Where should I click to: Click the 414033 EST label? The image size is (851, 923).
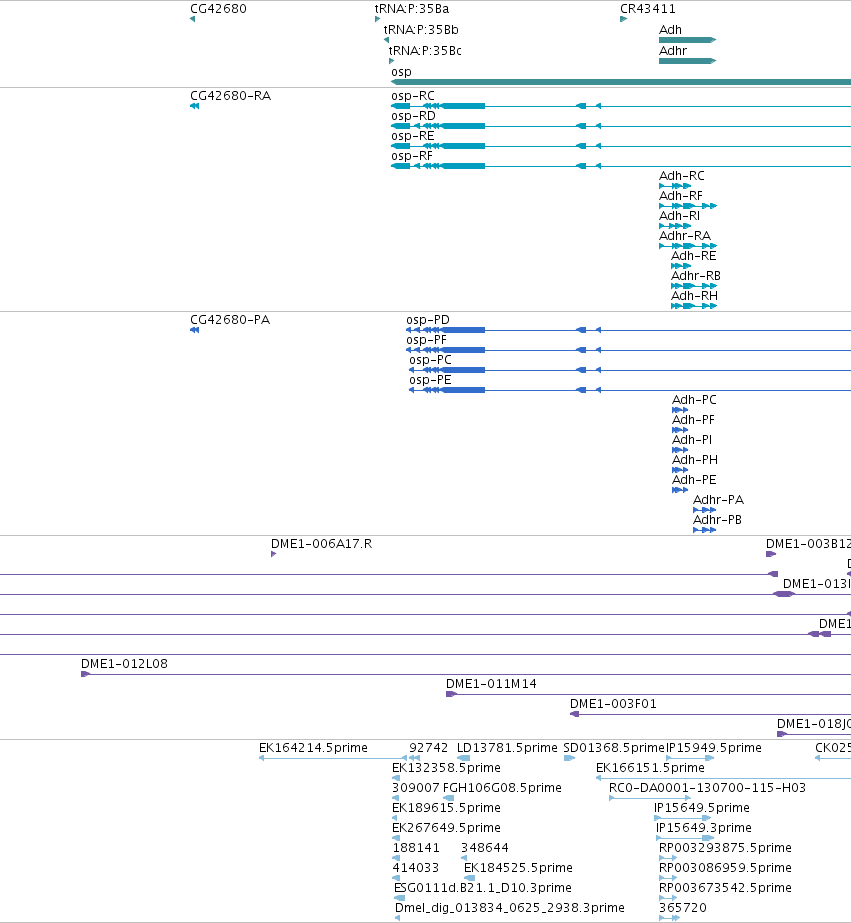(415, 868)
